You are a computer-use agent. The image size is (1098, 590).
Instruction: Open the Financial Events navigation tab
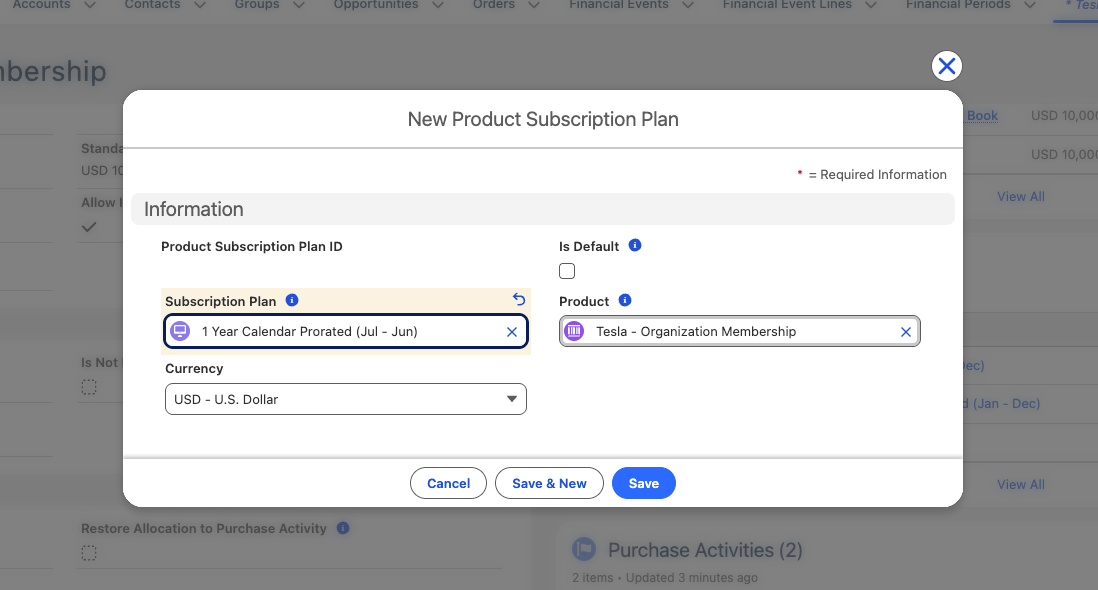tap(619, 5)
